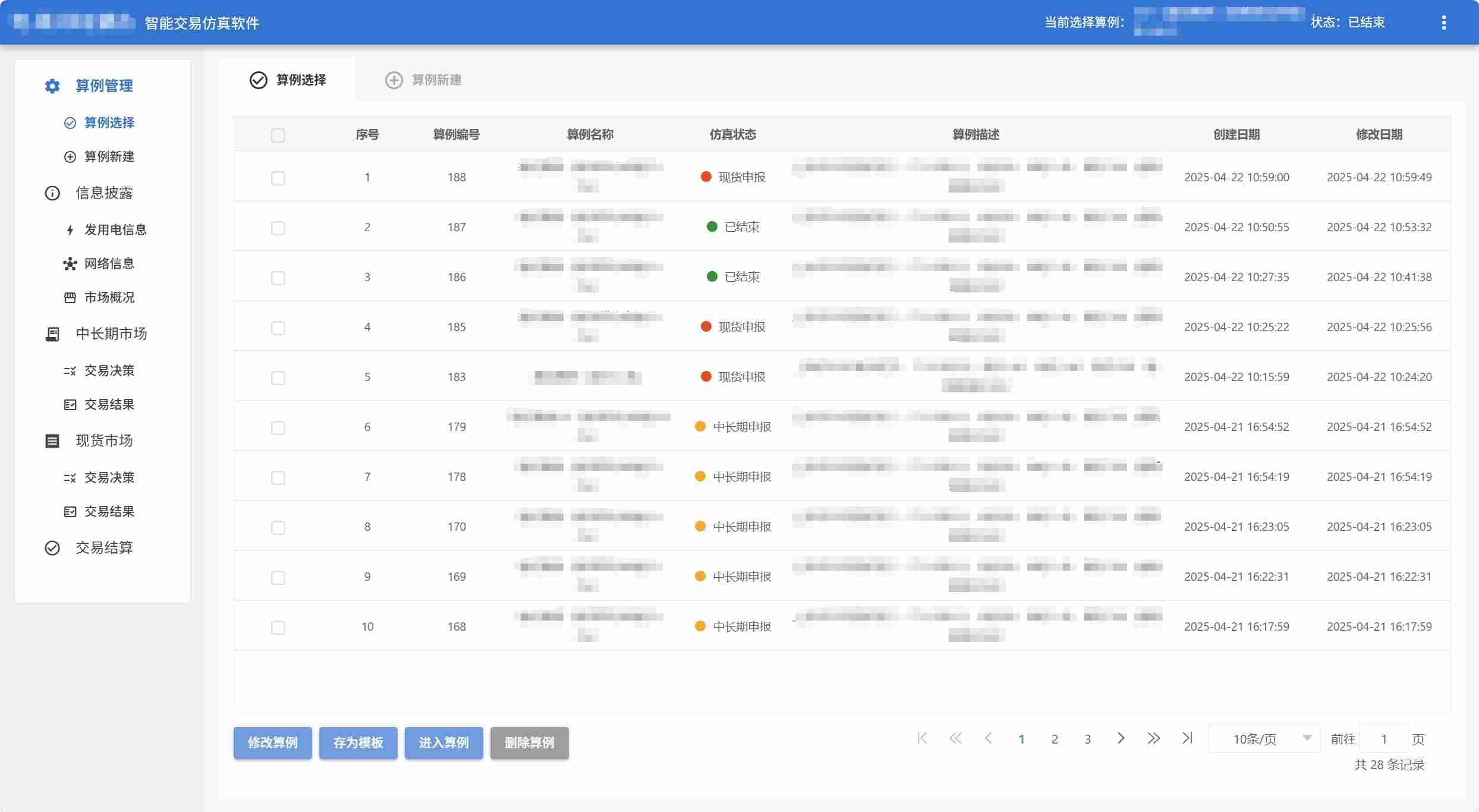Click the 前往 page number field
The width and height of the screenshot is (1479, 812).
click(x=1384, y=739)
